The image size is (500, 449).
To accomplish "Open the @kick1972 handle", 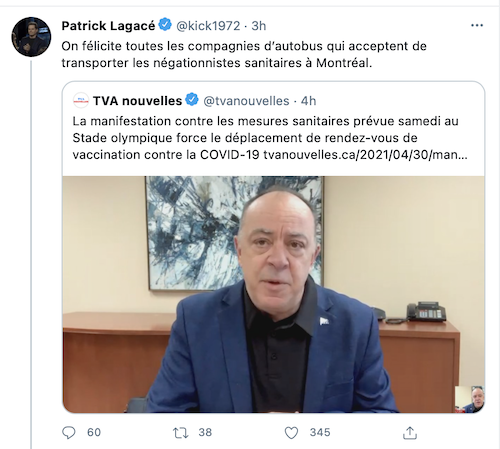I will coord(208,26).
